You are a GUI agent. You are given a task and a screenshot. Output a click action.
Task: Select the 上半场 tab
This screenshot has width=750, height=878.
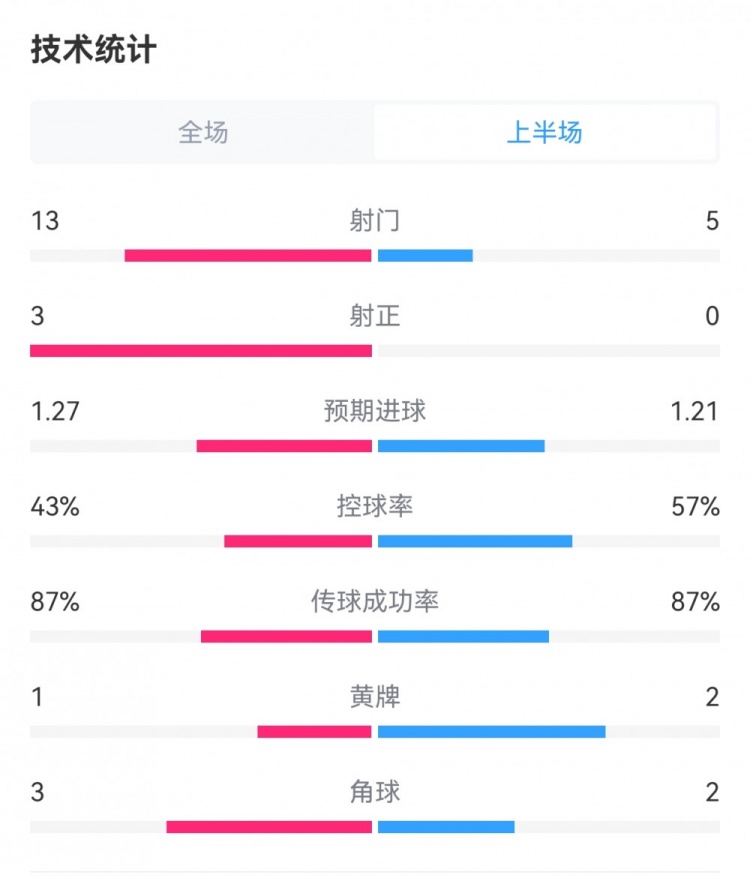point(545,132)
